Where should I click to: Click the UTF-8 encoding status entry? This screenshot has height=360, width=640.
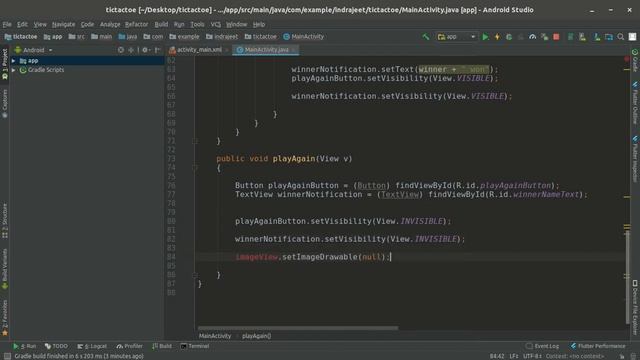[532, 356]
